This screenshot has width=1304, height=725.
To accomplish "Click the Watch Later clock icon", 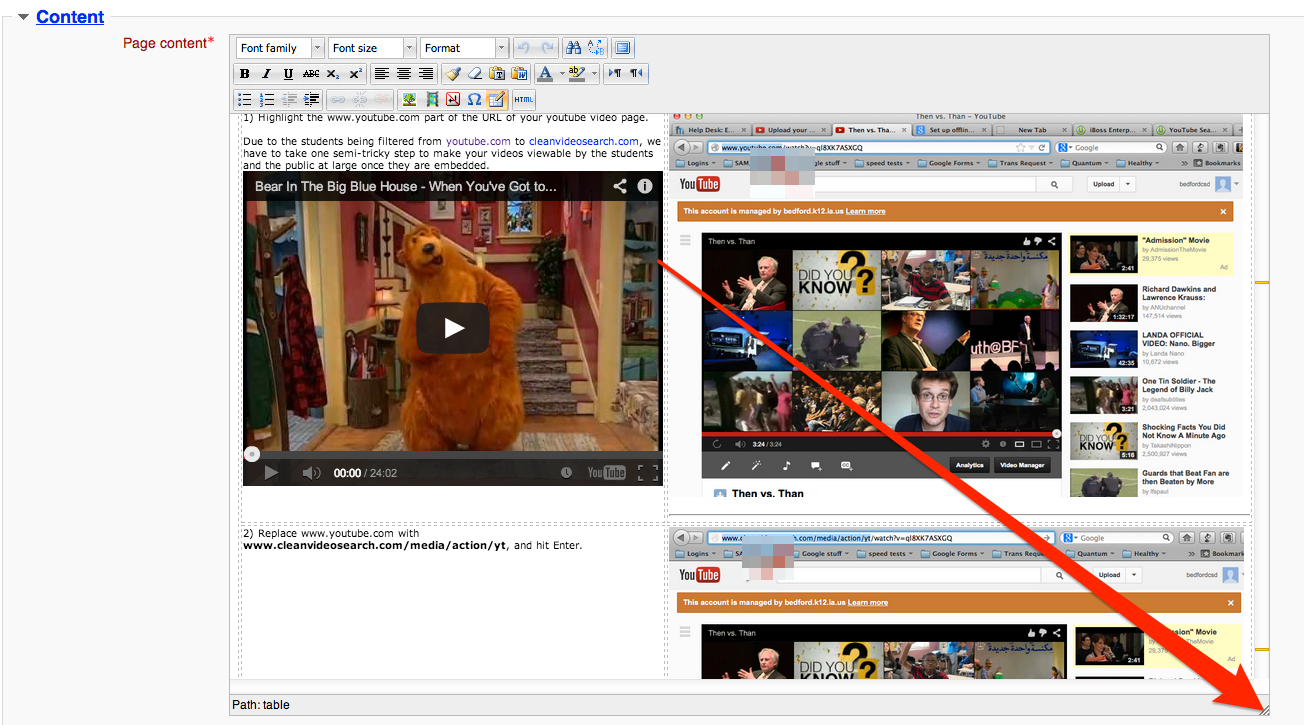I will tap(566, 473).
